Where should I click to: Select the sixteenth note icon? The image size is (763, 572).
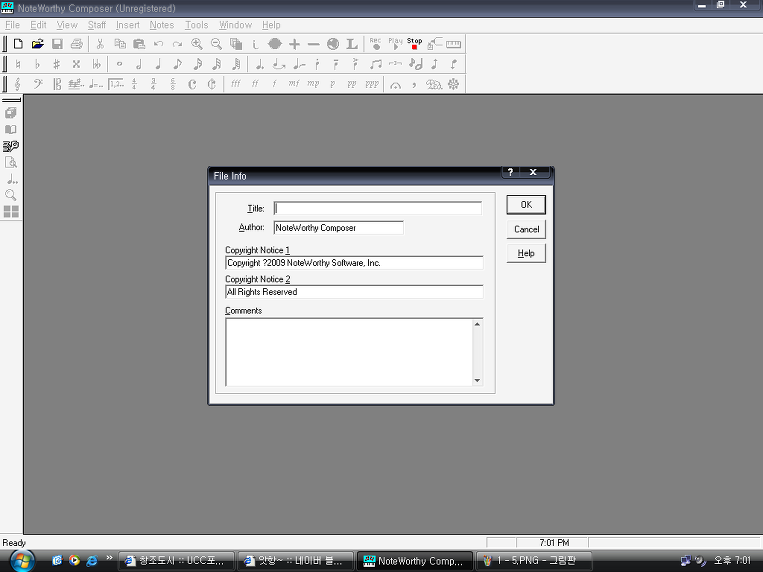(197, 64)
